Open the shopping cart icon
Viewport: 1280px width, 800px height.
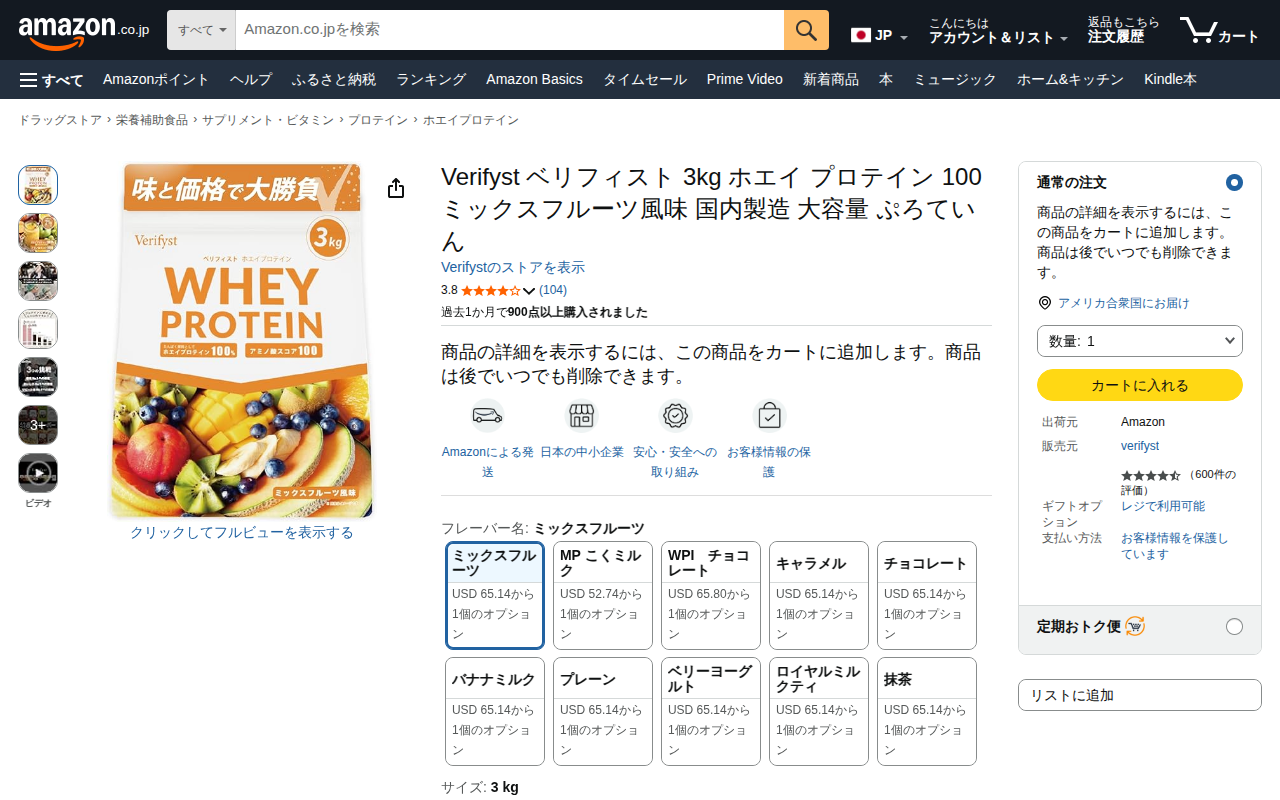point(1219,30)
